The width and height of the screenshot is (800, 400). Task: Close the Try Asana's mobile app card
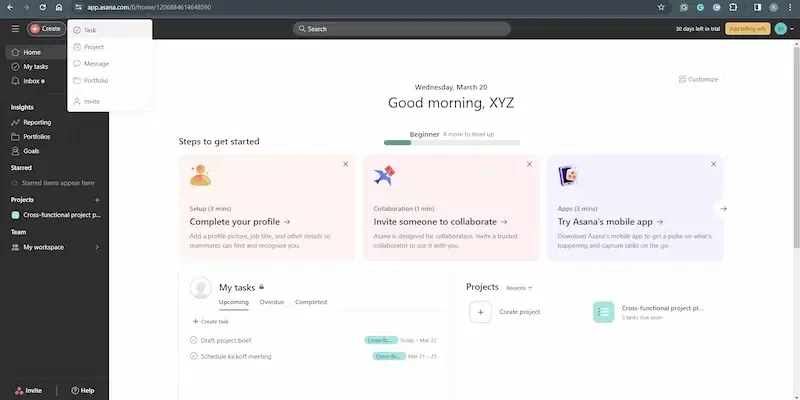[714, 164]
